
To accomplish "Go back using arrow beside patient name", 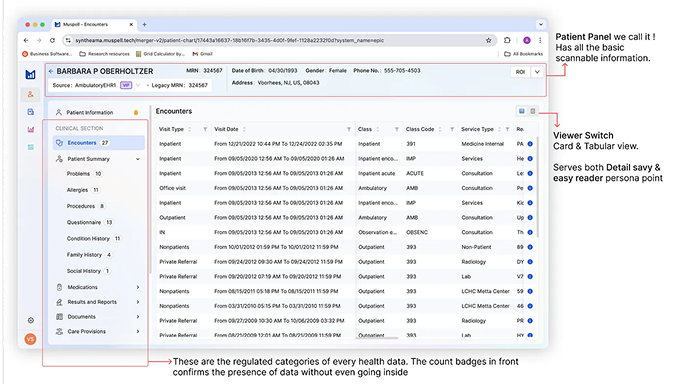I will coord(51,71).
